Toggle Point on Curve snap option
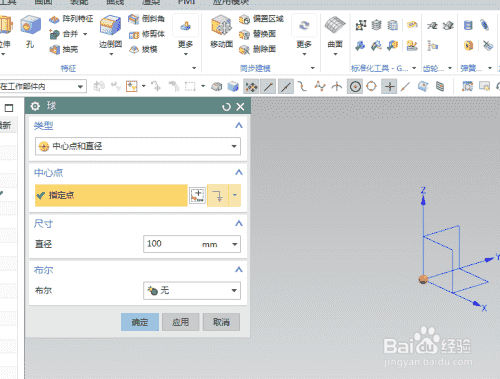This screenshot has height=379, width=500. point(405,87)
